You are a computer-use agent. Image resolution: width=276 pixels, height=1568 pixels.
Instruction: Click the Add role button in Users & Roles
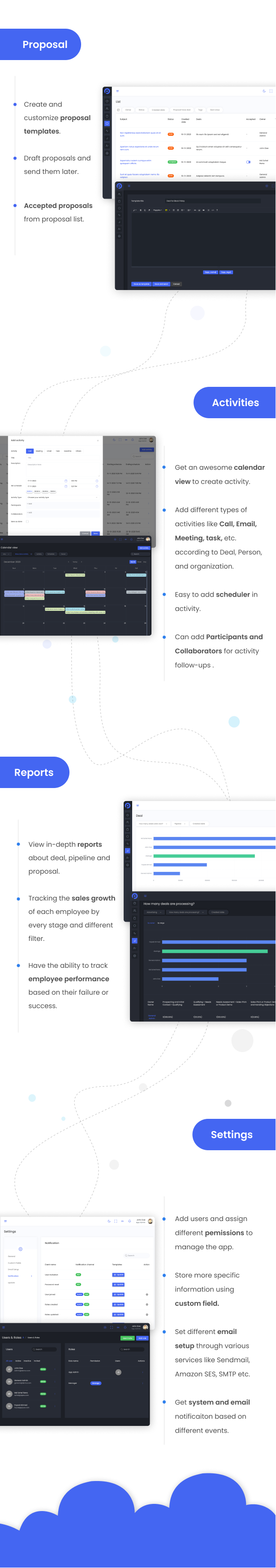(x=142, y=1338)
